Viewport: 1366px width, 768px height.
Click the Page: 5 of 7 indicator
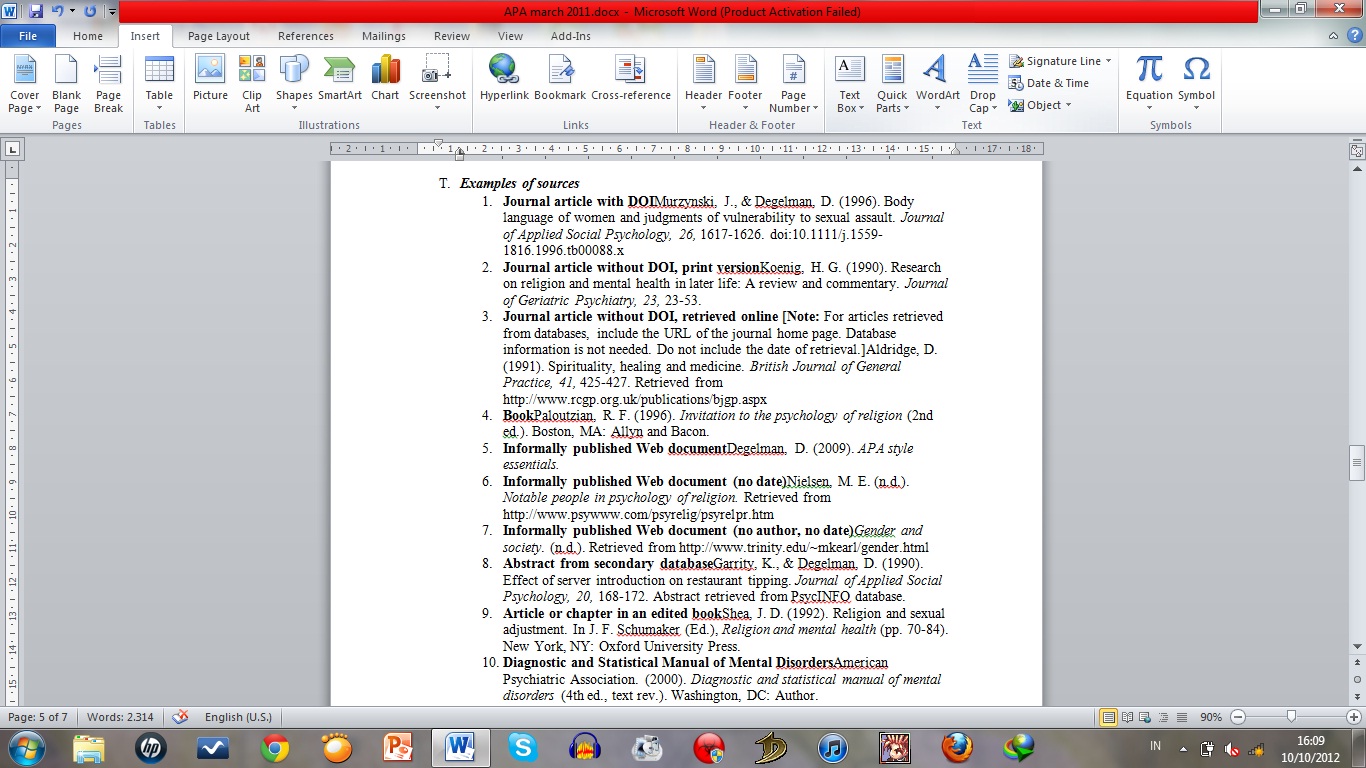pos(38,717)
